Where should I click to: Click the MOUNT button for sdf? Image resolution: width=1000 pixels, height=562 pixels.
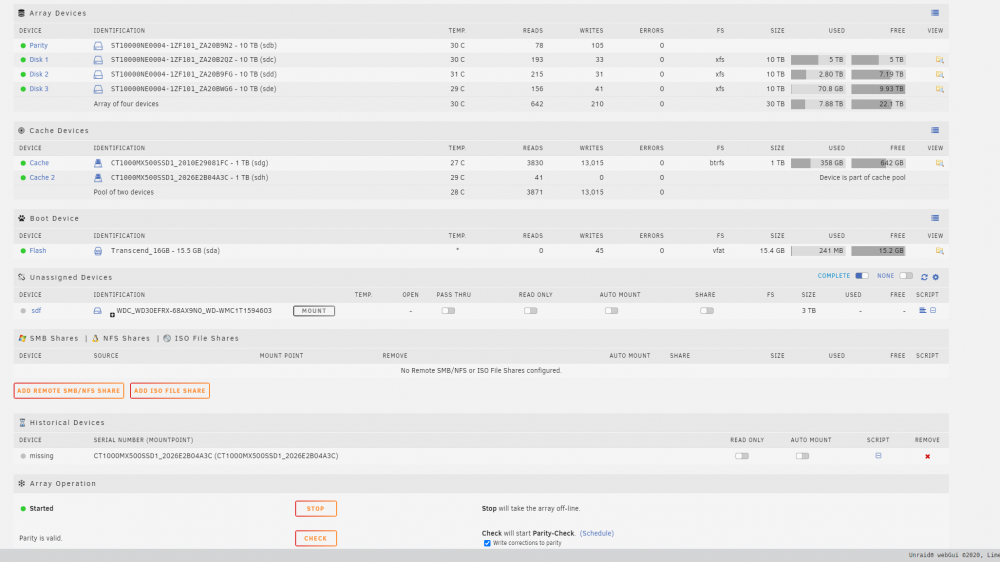click(314, 311)
